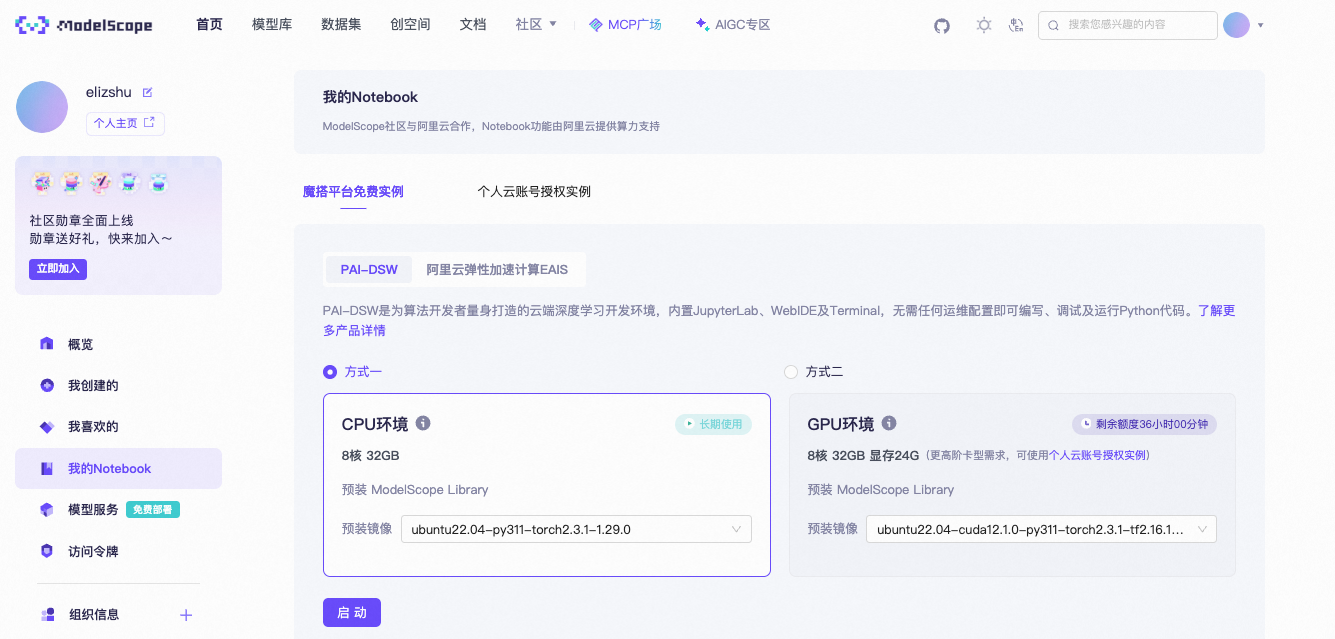Screen dimensions: 1335x639
Task: Add organization with plus icon
Action: click(186, 615)
